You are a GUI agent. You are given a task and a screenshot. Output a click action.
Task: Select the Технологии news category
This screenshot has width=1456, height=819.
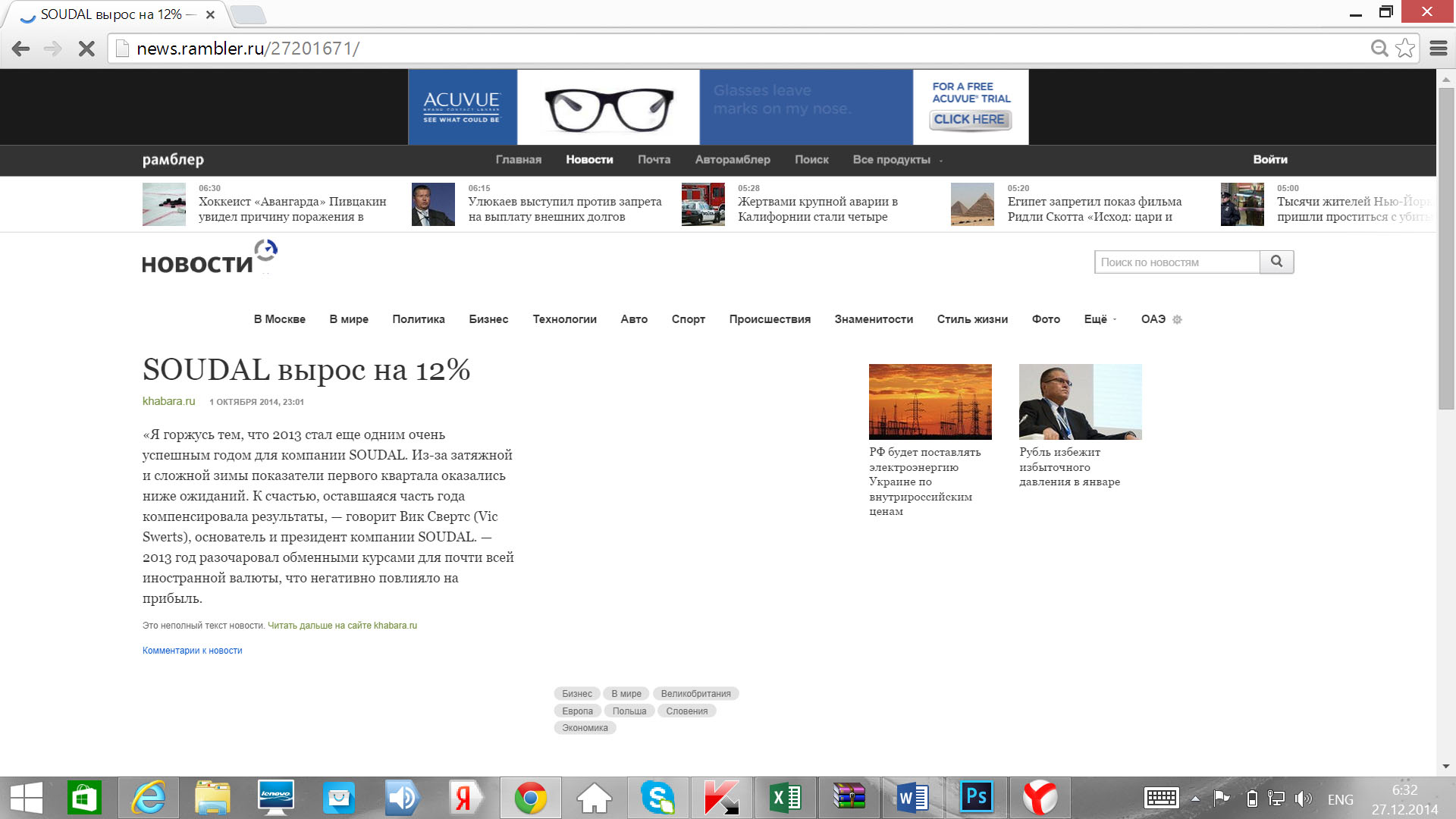click(564, 319)
